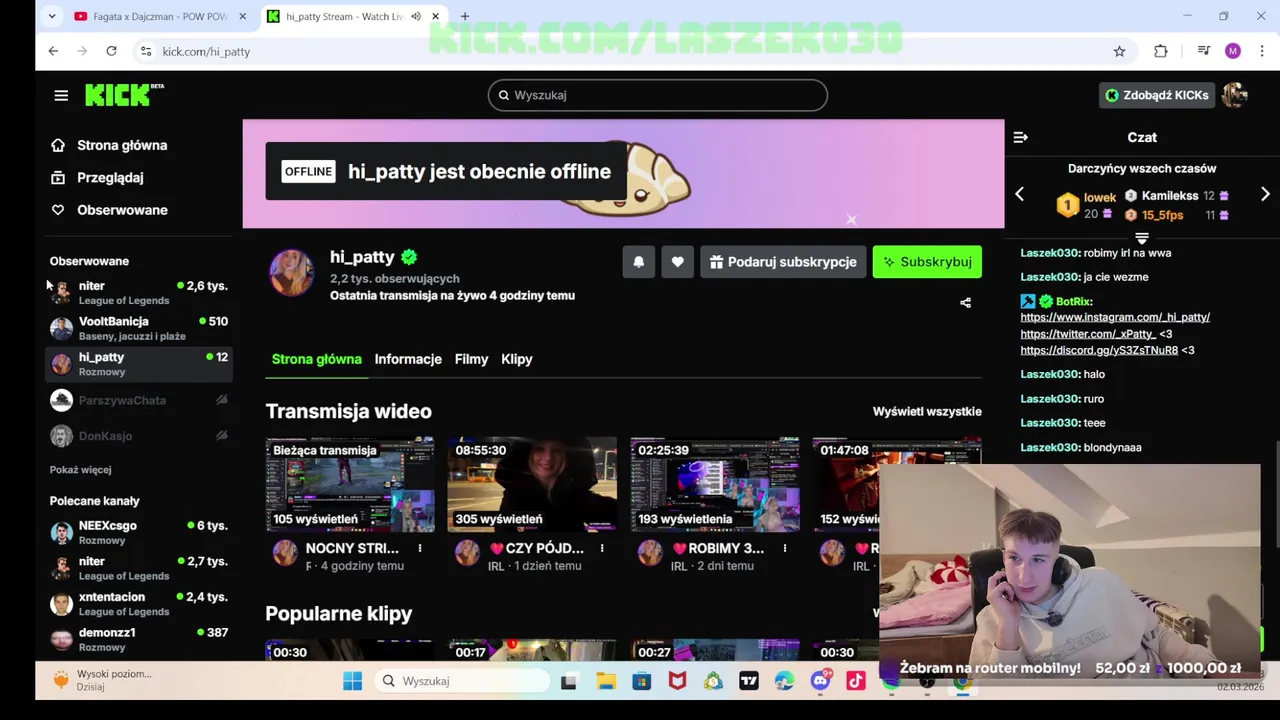Click the hi_patty profile avatar
1280x720 pixels.
point(292,273)
